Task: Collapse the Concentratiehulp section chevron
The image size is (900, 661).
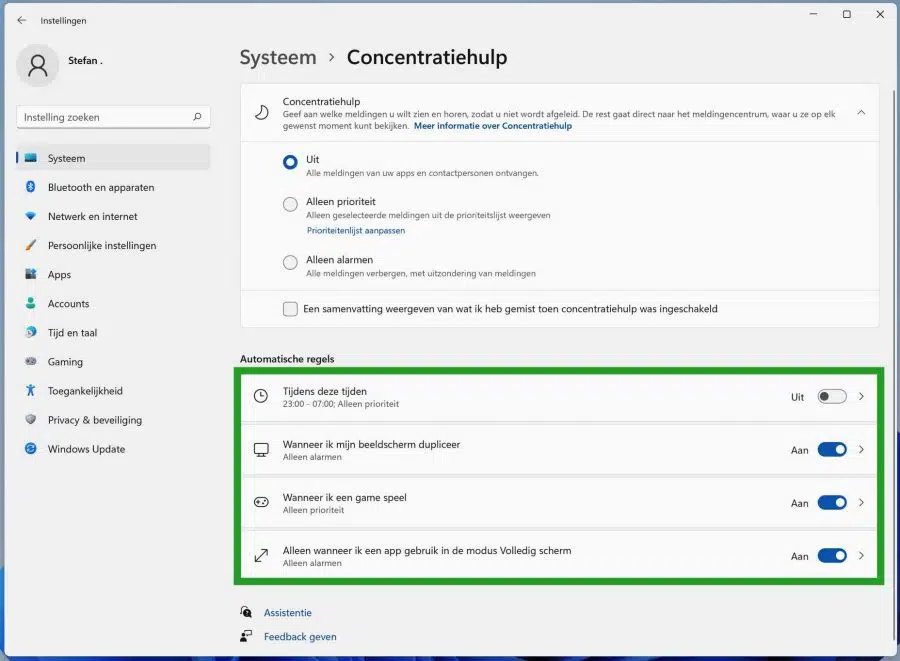Action: [861, 112]
